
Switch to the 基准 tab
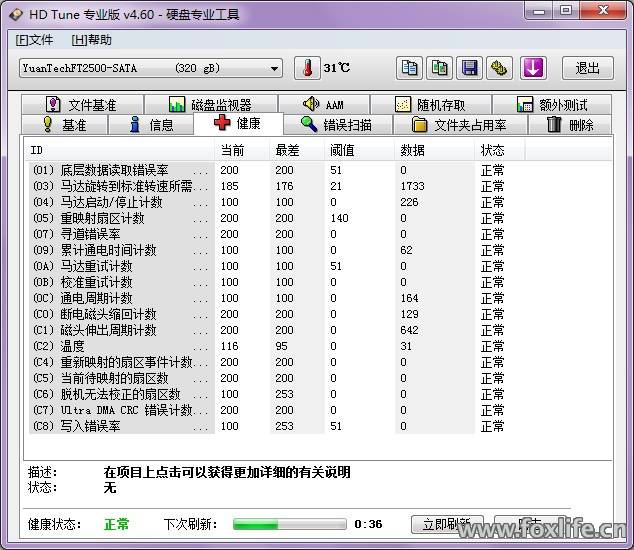pos(65,125)
